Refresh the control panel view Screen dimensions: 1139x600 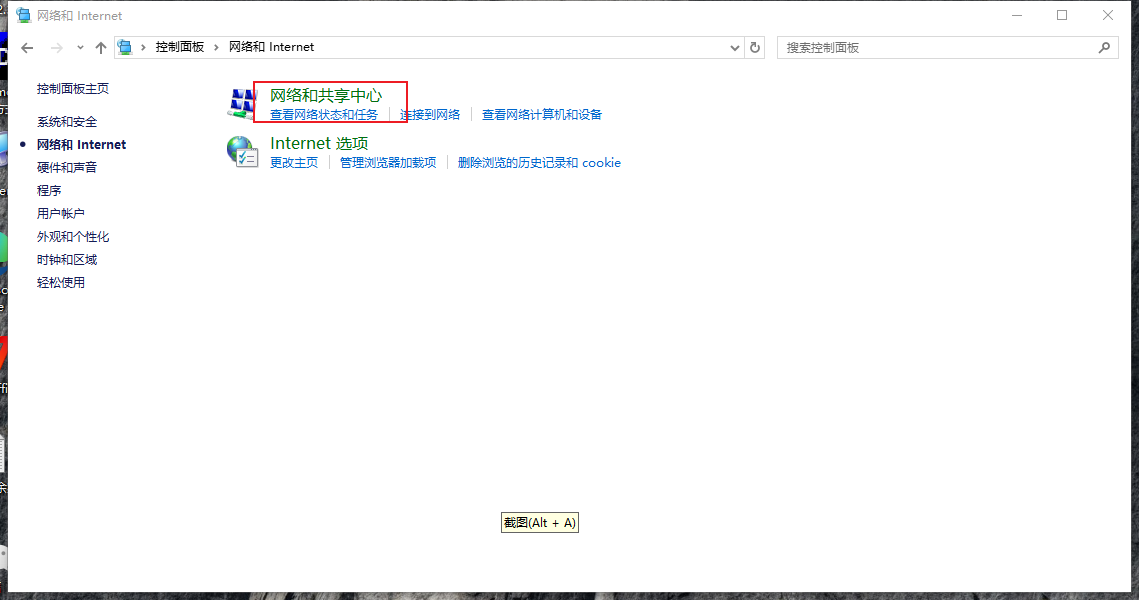(x=755, y=47)
